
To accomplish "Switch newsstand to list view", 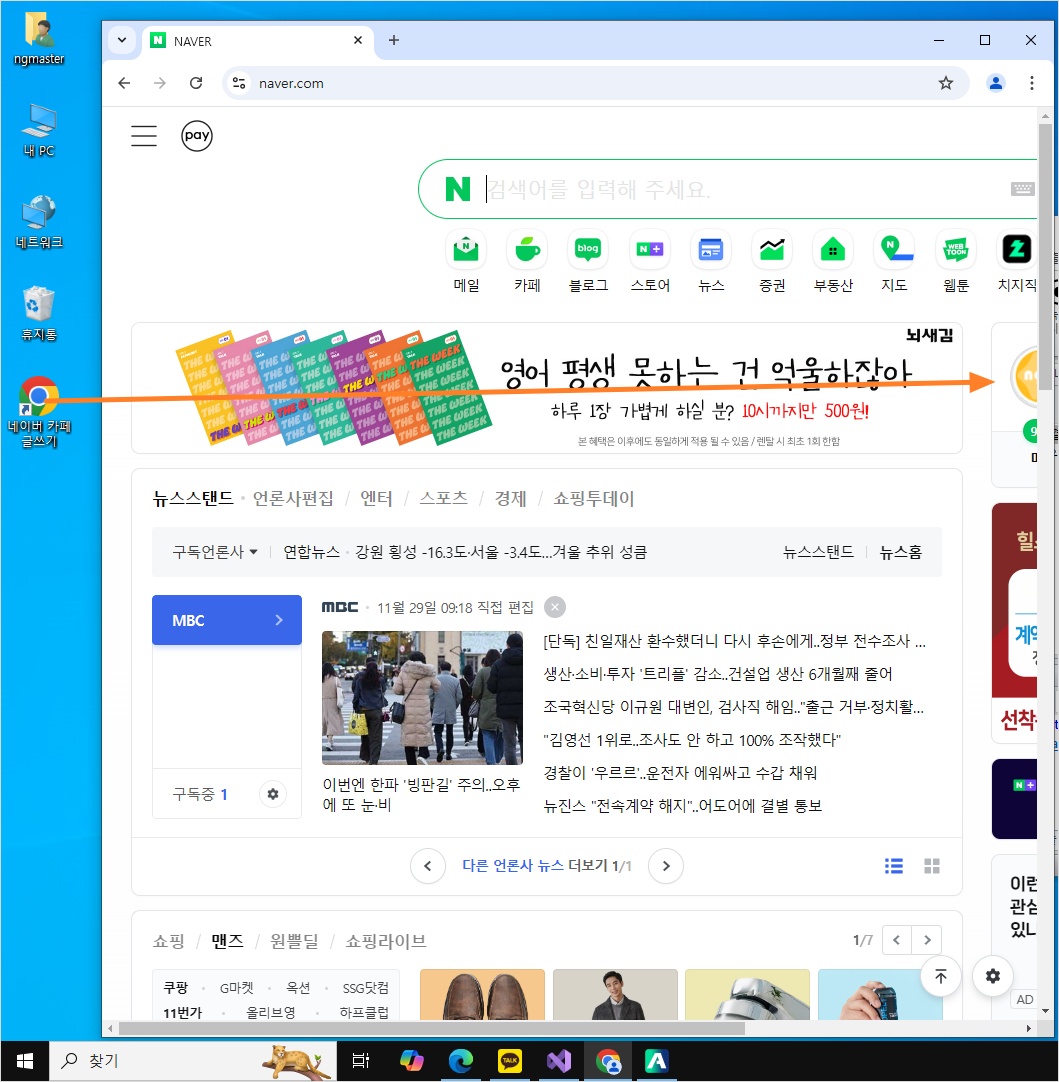I will 893,866.
